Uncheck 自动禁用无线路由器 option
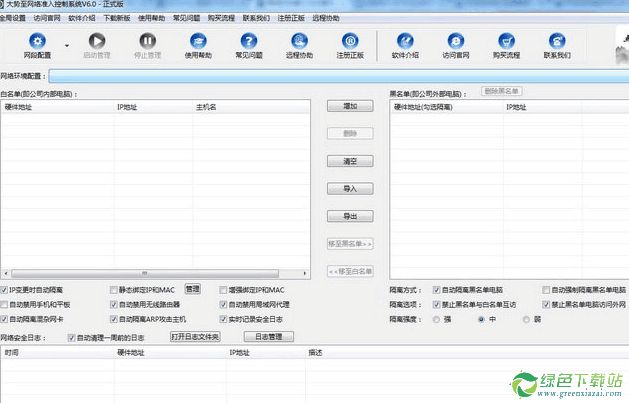The width and height of the screenshot is (629, 403). [115, 304]
